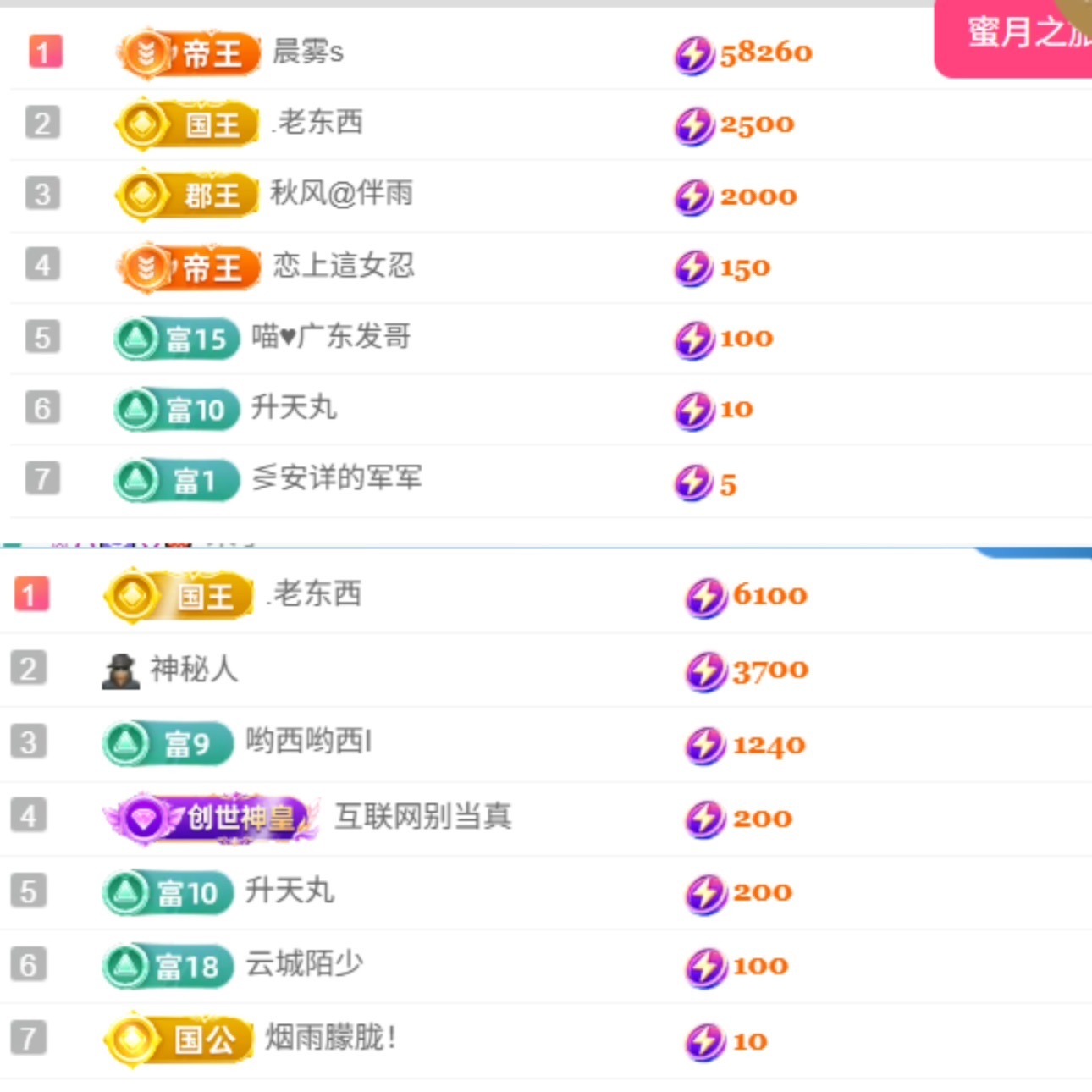The height and width of the screenshot is (1092, 1092).
Task: Select username 秋风@伴雨
Action: pos(342,194)
